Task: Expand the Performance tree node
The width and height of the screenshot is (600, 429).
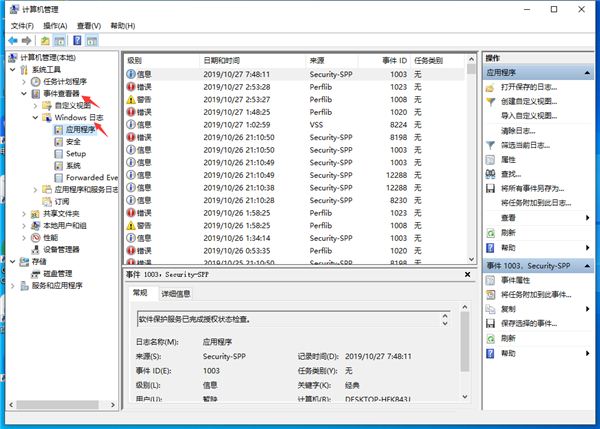Action: coord(24,237)
